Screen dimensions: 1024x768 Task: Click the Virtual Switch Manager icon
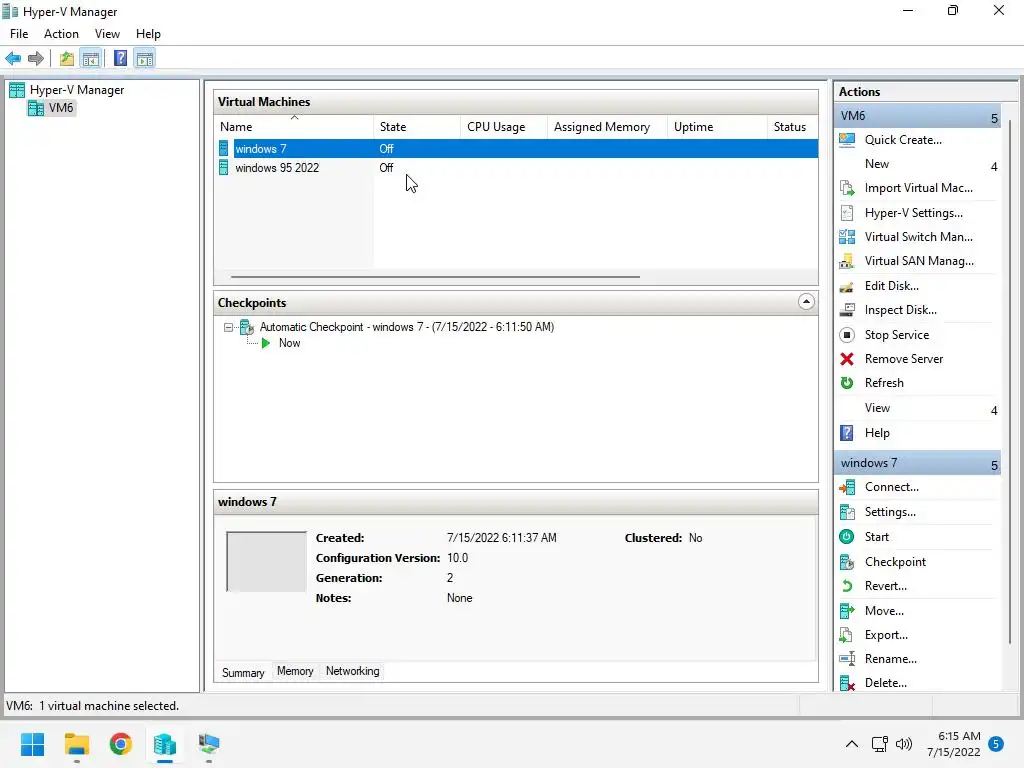[x=847, y=237]
